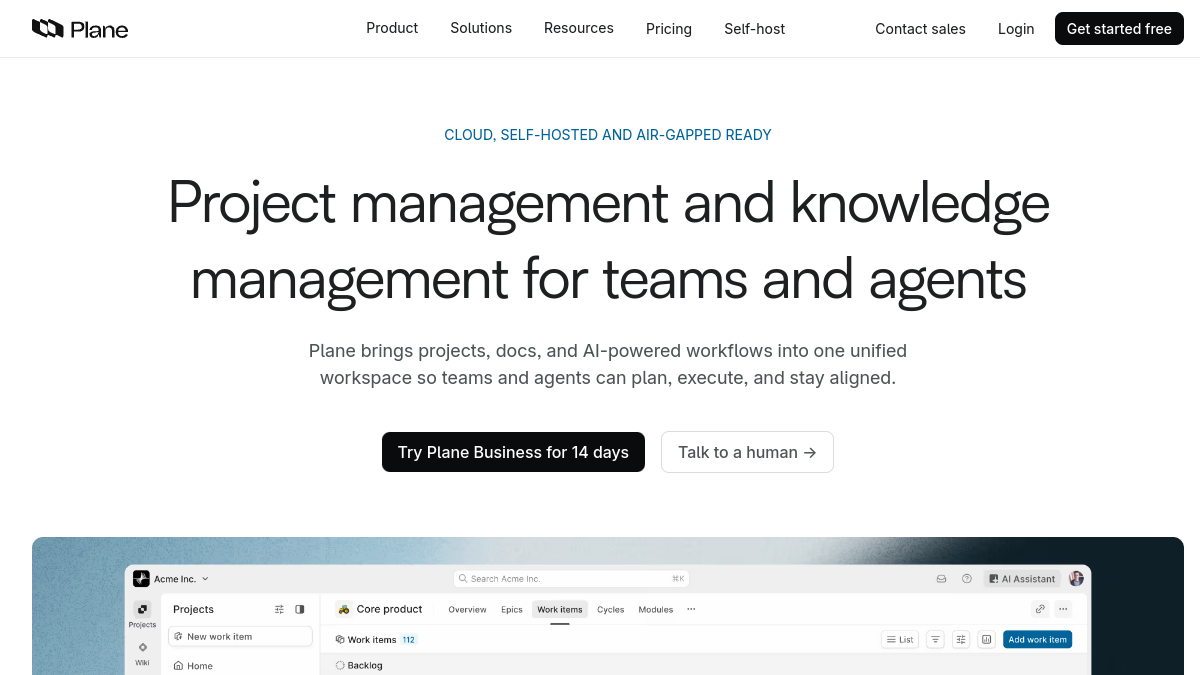Viewport: 1200px width, 675px height.
Task: Click the work items count badge 112
Action: click(x=409, y=640)
